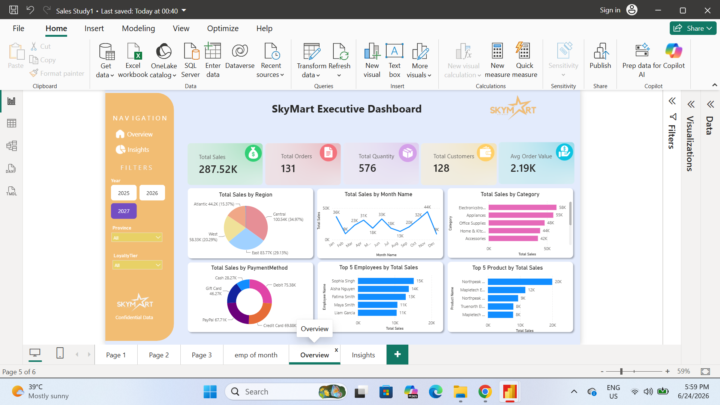Open the LoyaltyTier filter dropdown
720x405 pixels.
[137, 265]
